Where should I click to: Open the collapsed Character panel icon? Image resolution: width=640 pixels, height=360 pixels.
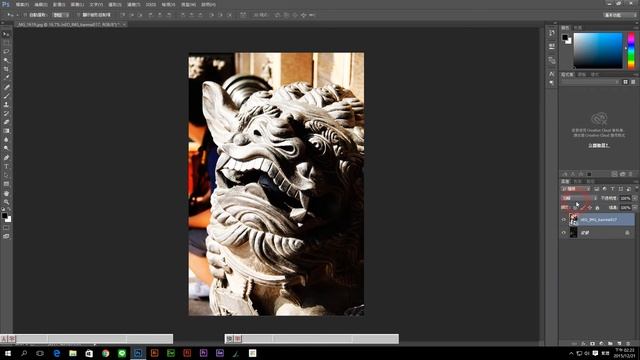552,74
